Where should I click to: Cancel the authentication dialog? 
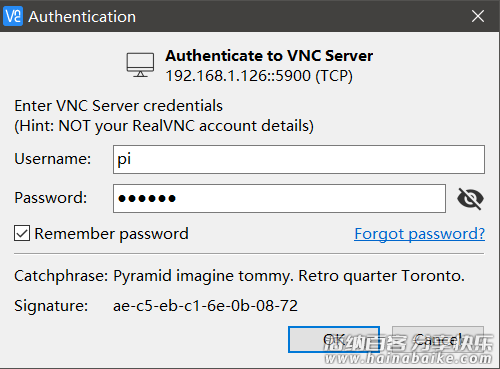point(438,339)
